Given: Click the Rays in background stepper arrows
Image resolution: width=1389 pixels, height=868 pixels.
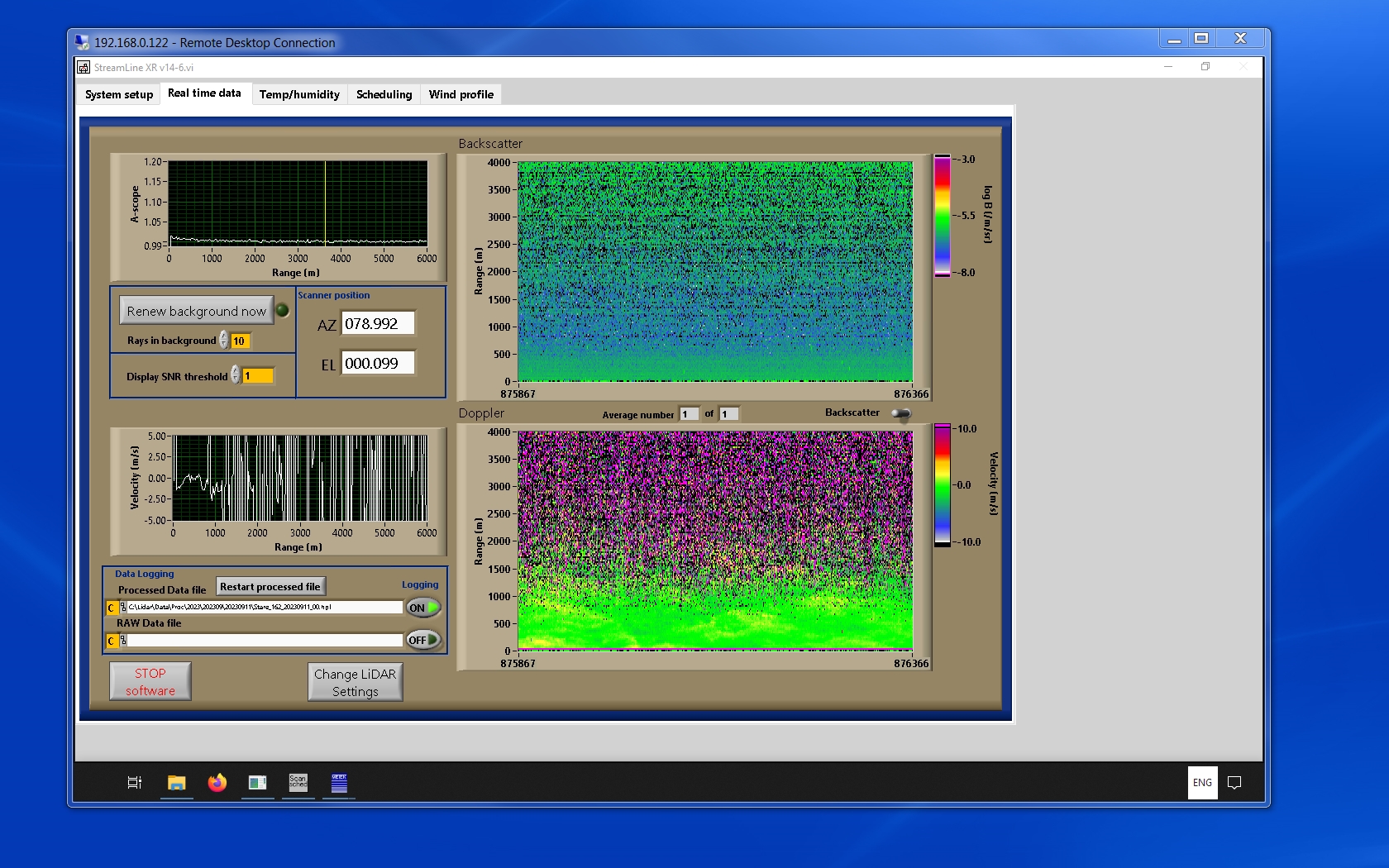Looking at the screenshot, I should pyautogui.click(x=224, y=341).
